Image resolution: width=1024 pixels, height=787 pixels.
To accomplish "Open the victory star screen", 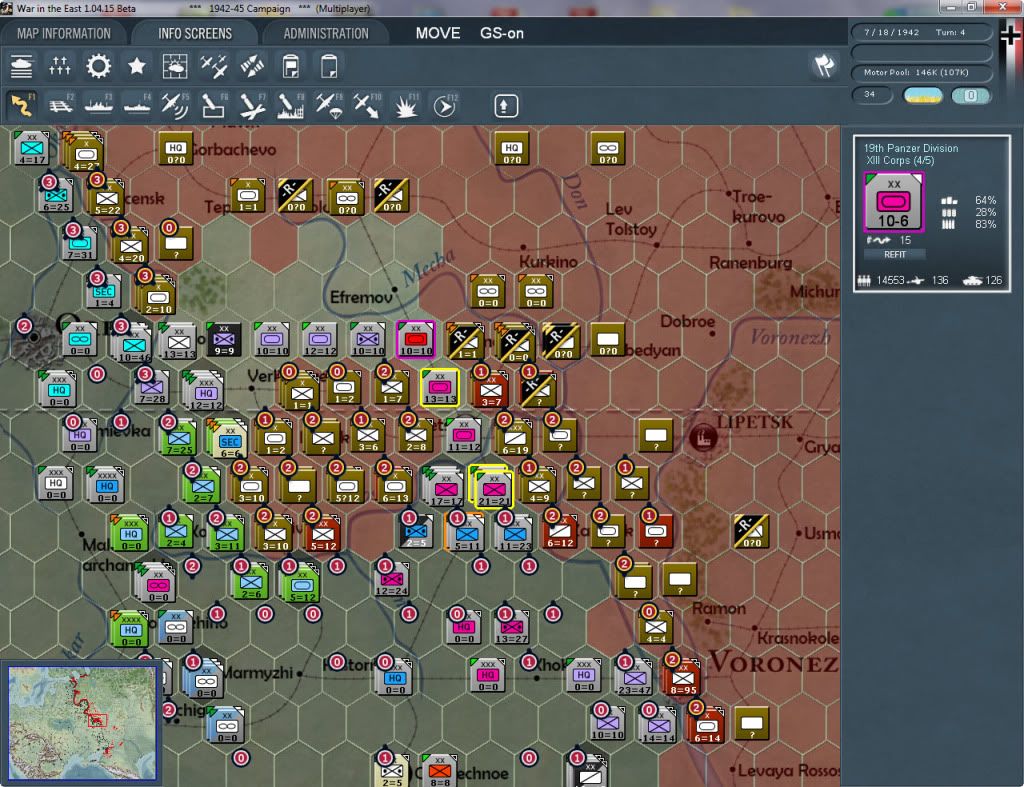I will (136, 66).
